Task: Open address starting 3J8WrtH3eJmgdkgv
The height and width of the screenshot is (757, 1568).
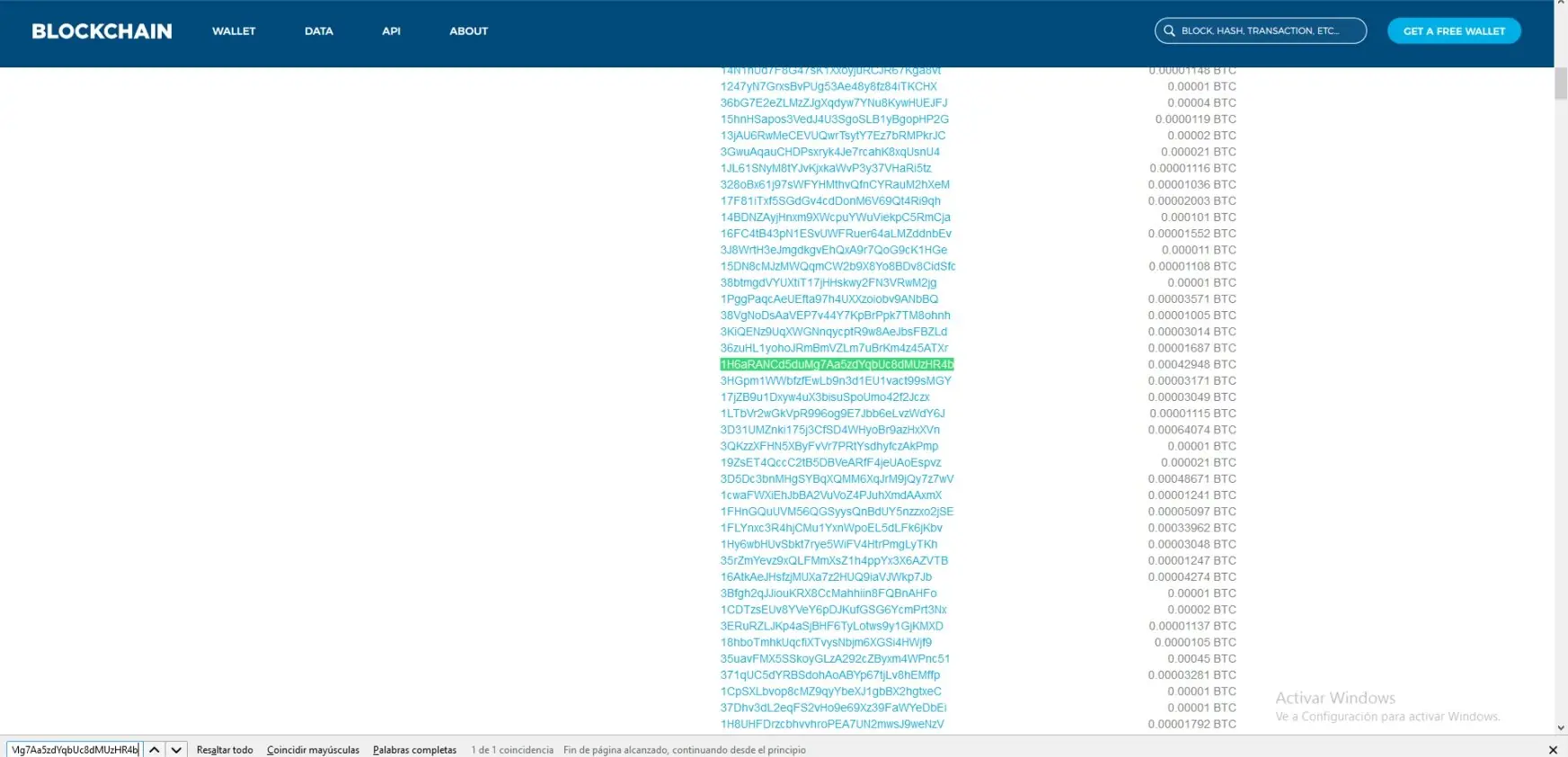Action: 834,250
